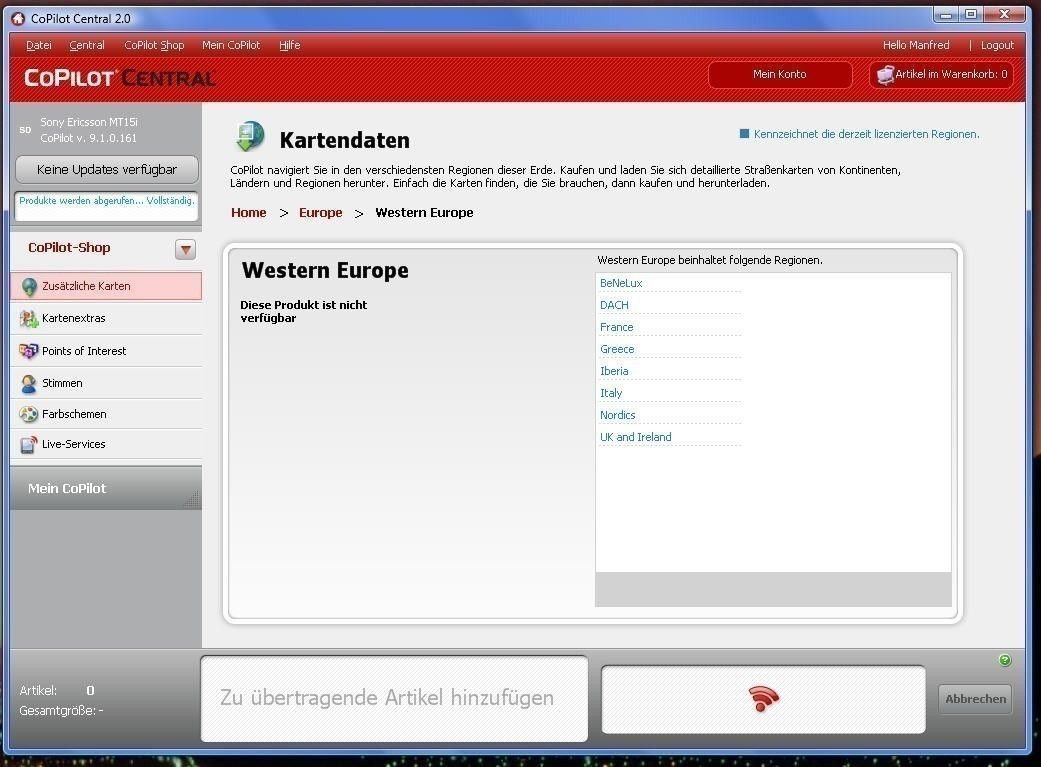Expand the Mein CoPilot panel
This screenshot has height=767, width=1041.
pyautogui.click(x=106, y=488)
